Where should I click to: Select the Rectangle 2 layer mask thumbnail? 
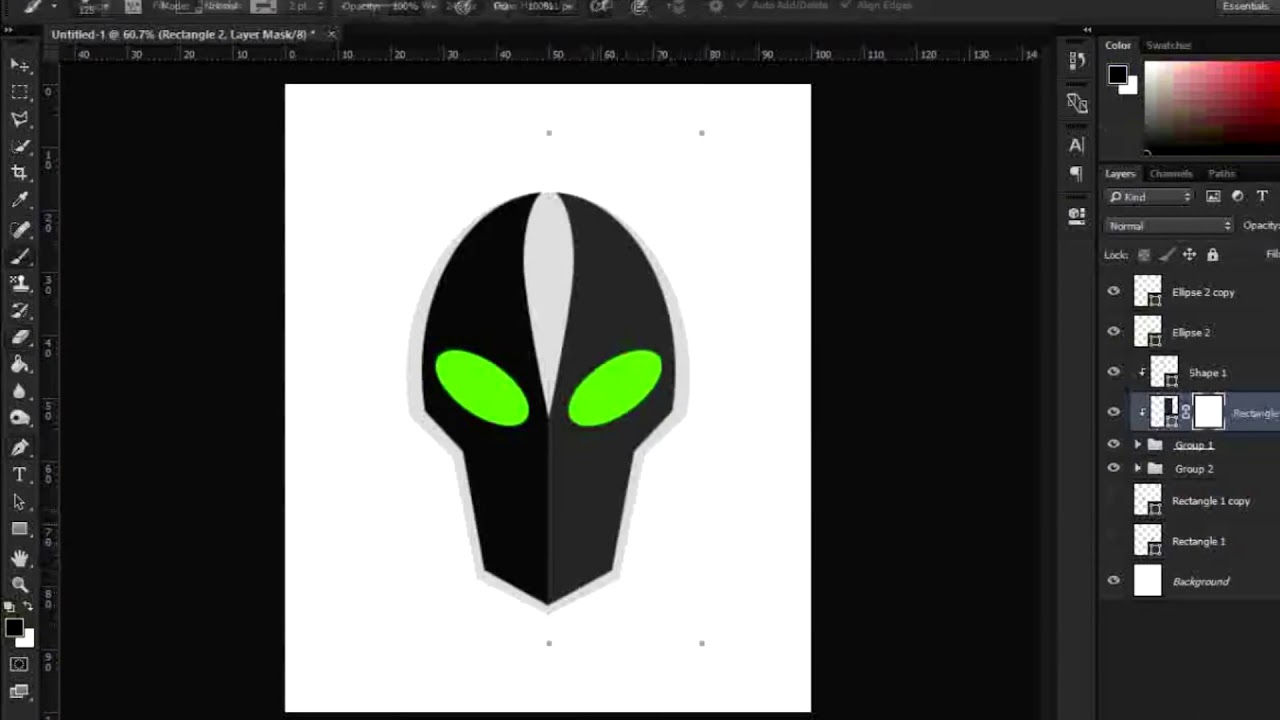pos(1208,412)
